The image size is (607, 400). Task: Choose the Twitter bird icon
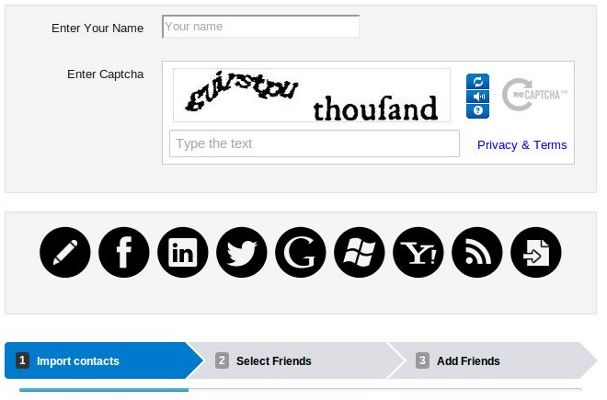click(x=242, y=252)
